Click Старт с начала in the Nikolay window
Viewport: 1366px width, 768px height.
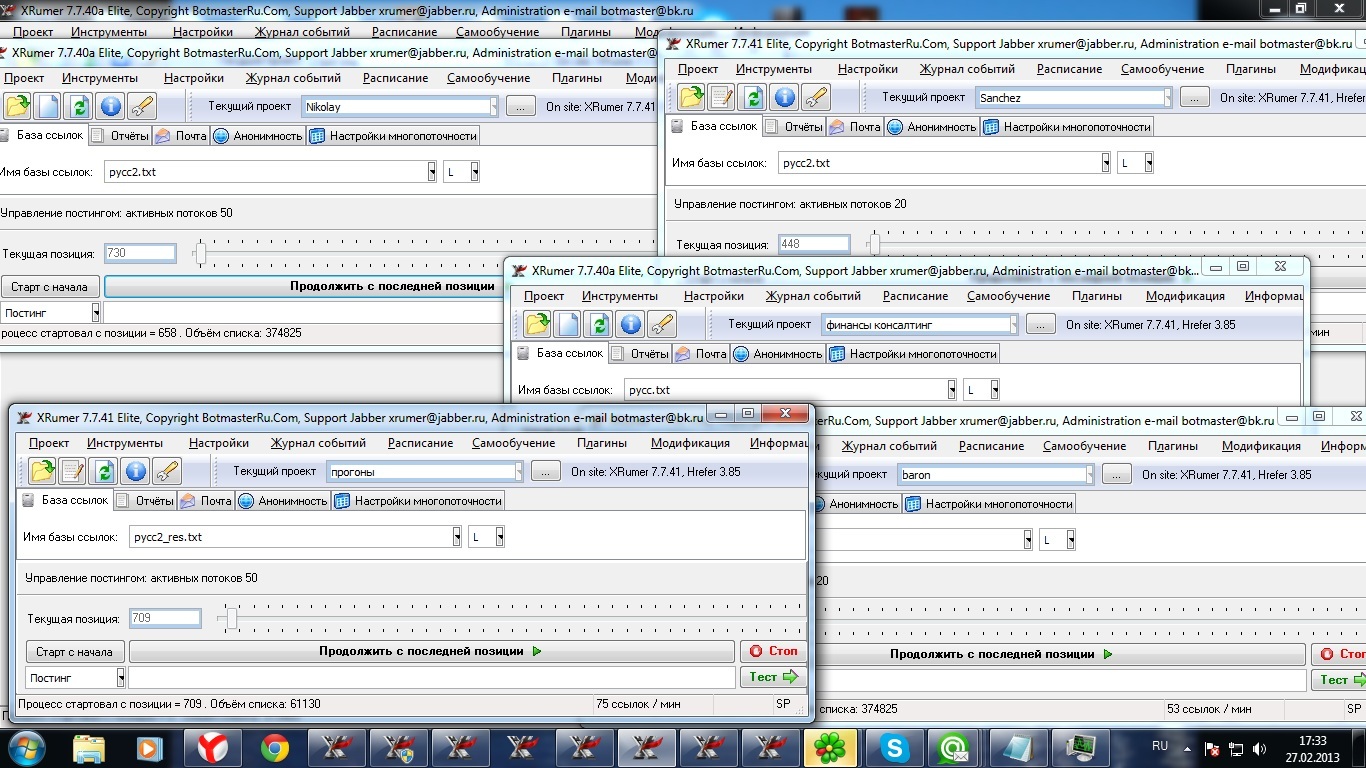tap(50, 287)
